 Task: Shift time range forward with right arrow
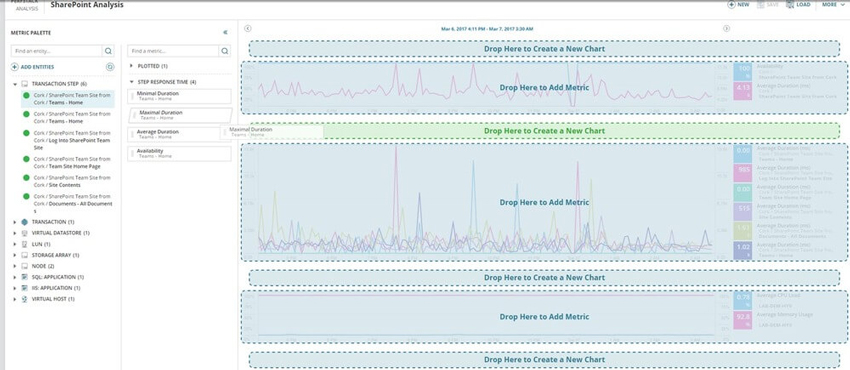click(x=726, y=29)
